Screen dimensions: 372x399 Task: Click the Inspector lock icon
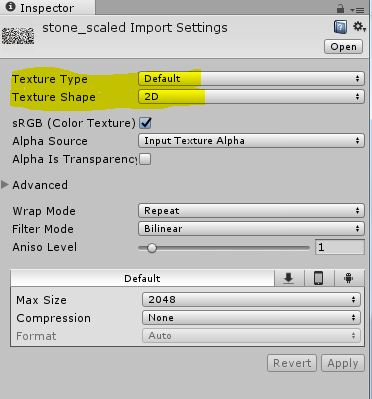click(340, 9)
